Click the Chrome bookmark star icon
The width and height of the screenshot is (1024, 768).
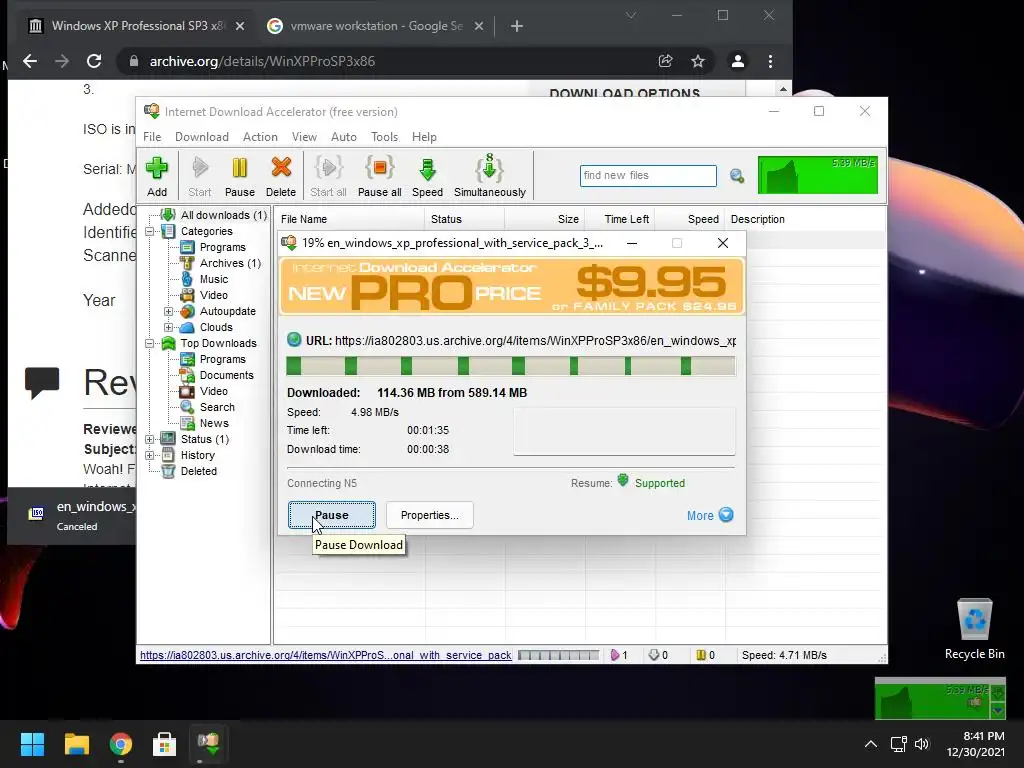point(698,61)
